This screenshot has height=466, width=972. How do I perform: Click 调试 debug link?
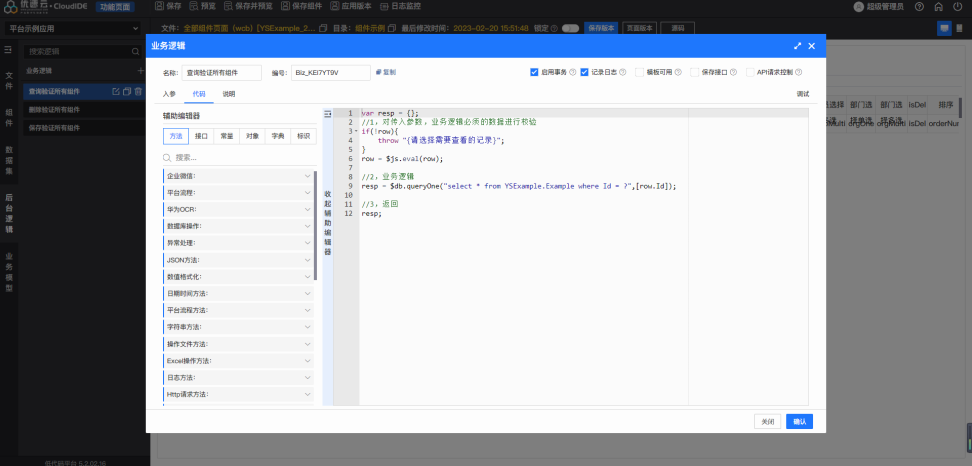803,94
